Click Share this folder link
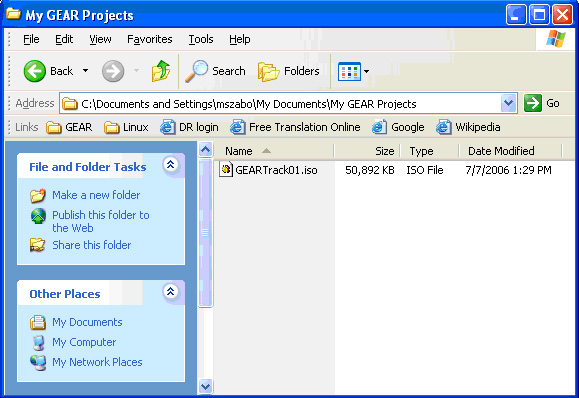This screenshot has width=579, height=398. pyautogui.click(x=92, y=245)
